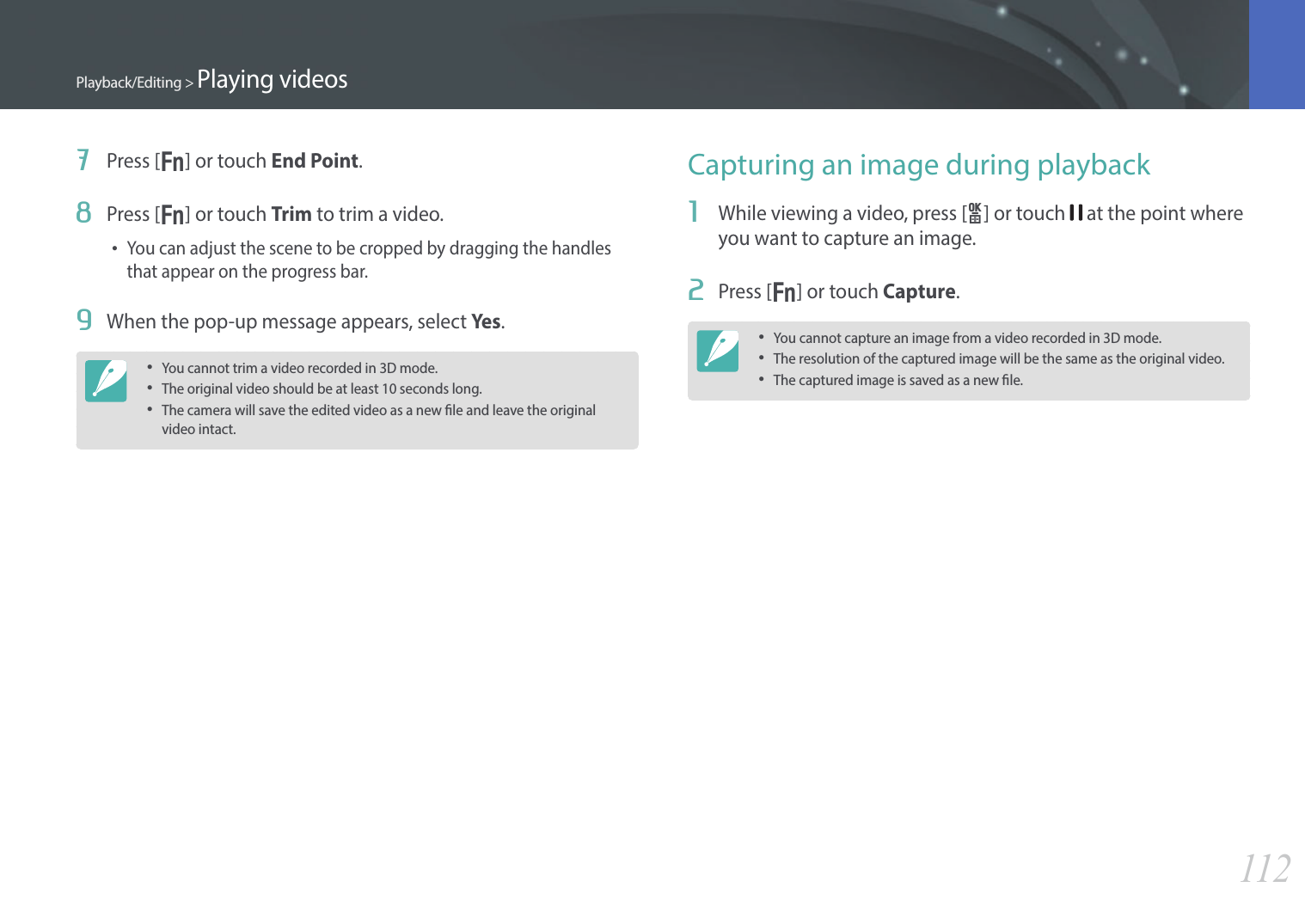Image resolution: width=1305 pixels, height=924 pixels.
Task: Click the 'dragging the handles' bullet text
Action: (x=369, y=260)
